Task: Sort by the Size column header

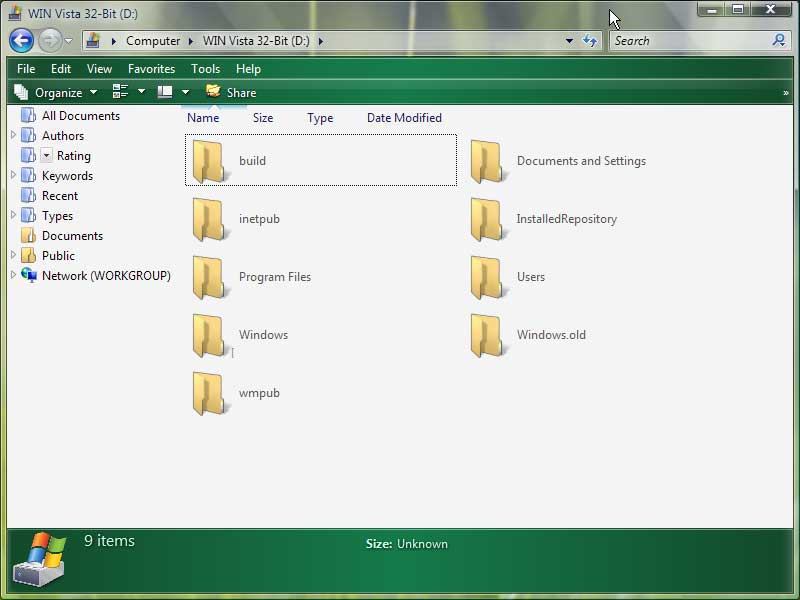Action: coord(263,118)
